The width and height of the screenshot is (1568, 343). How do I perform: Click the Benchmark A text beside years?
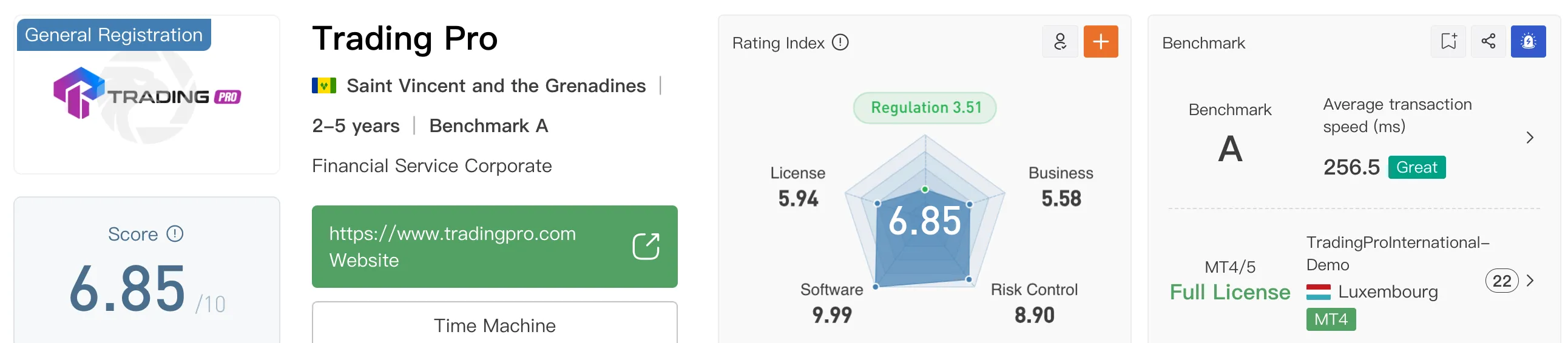tap(488, 126)
